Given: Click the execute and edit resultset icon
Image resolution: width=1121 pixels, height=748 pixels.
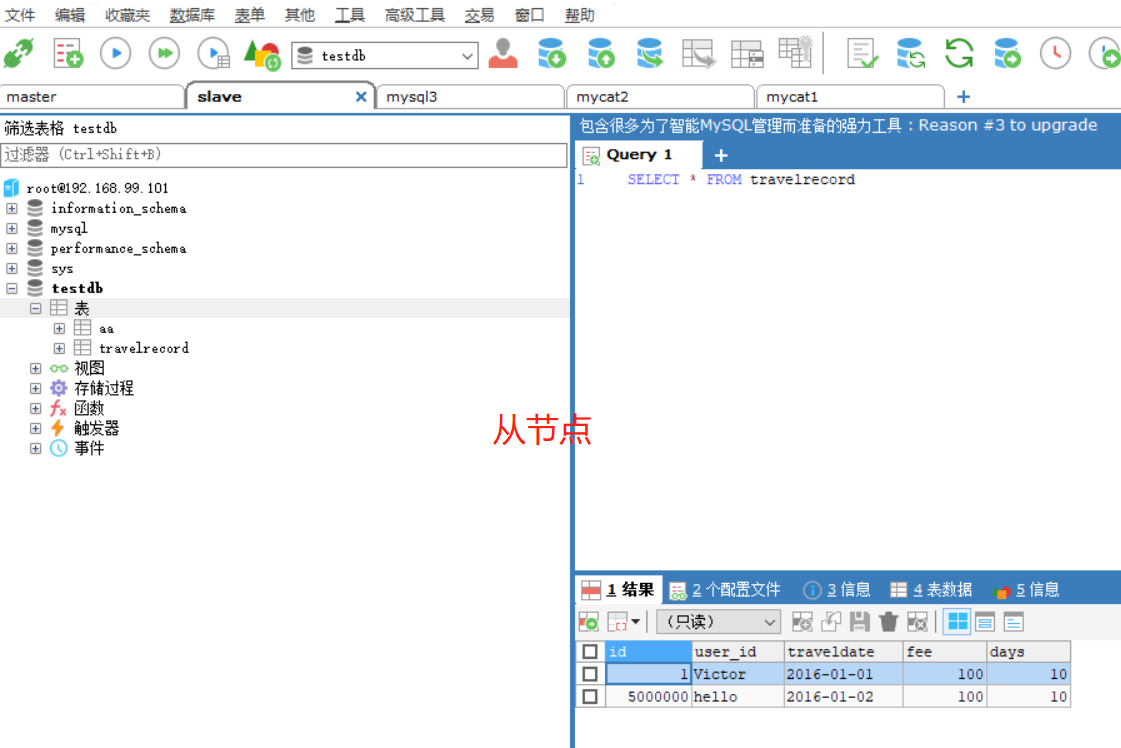Looking at the screenshot, I should (214, 54).
